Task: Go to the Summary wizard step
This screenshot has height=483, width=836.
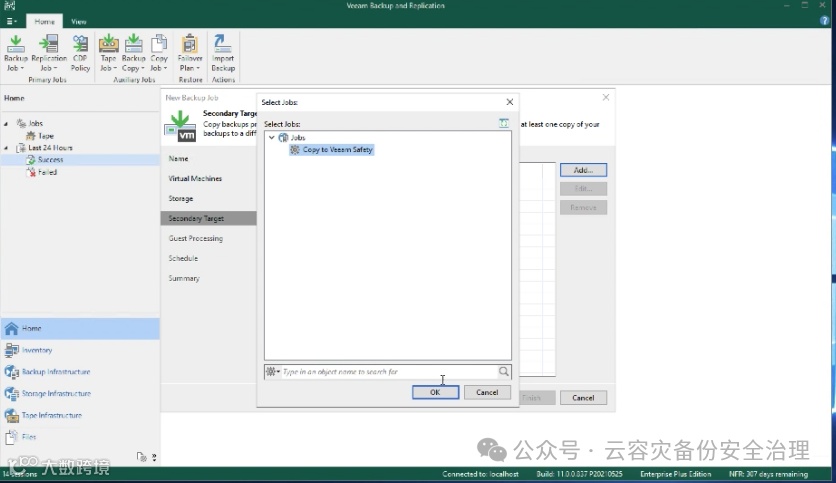Action: click(x=184, y=278)
